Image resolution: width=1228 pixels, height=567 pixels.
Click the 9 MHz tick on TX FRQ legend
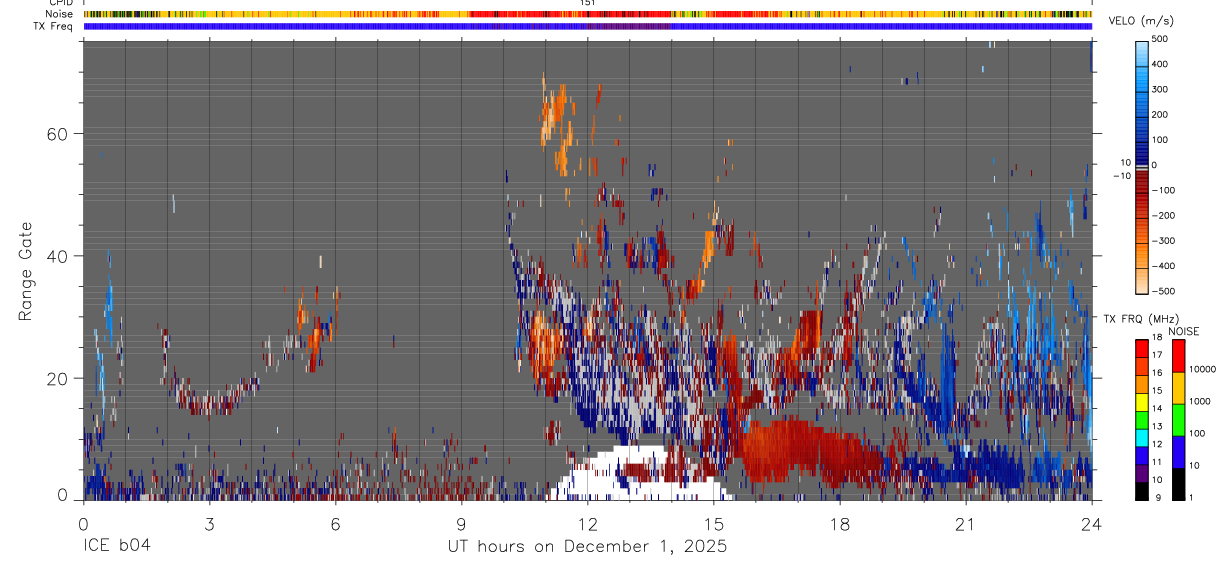[x=1157, y=497]
